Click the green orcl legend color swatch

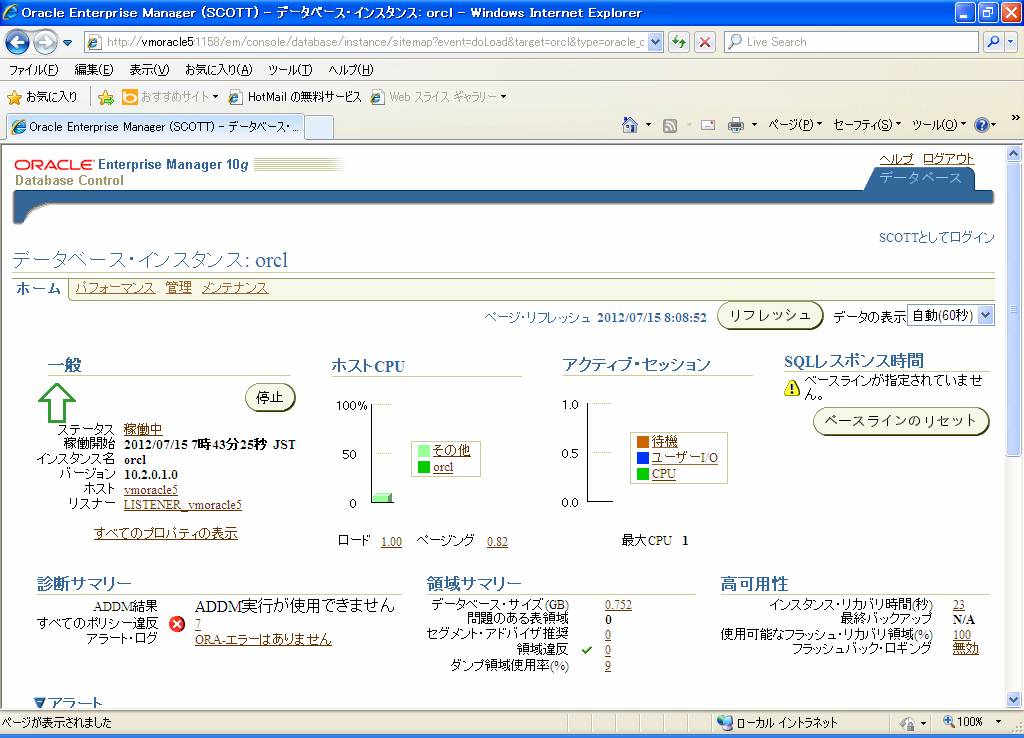tap(424, 467)
